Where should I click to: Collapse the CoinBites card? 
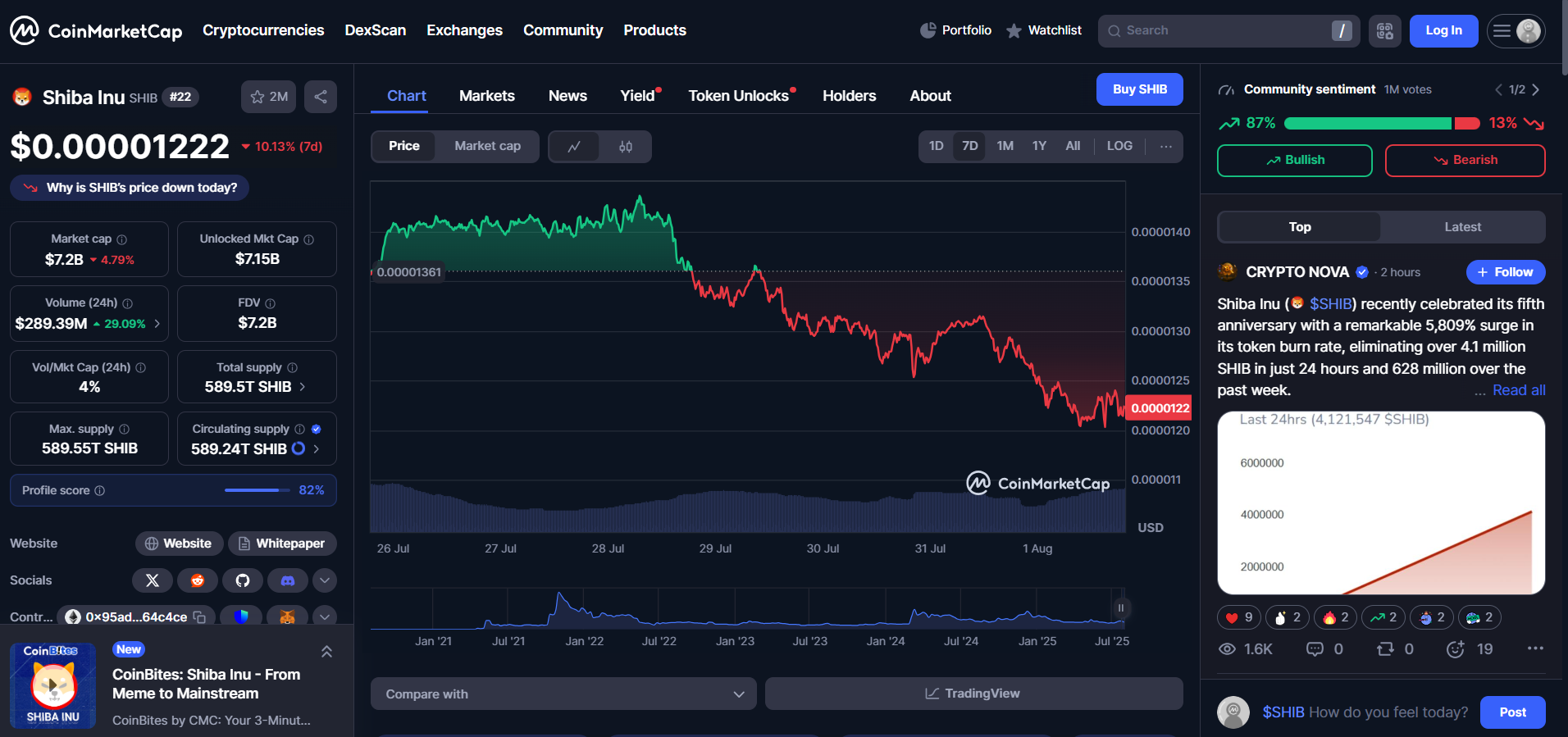pyautogui.click(x=326, y=652)
